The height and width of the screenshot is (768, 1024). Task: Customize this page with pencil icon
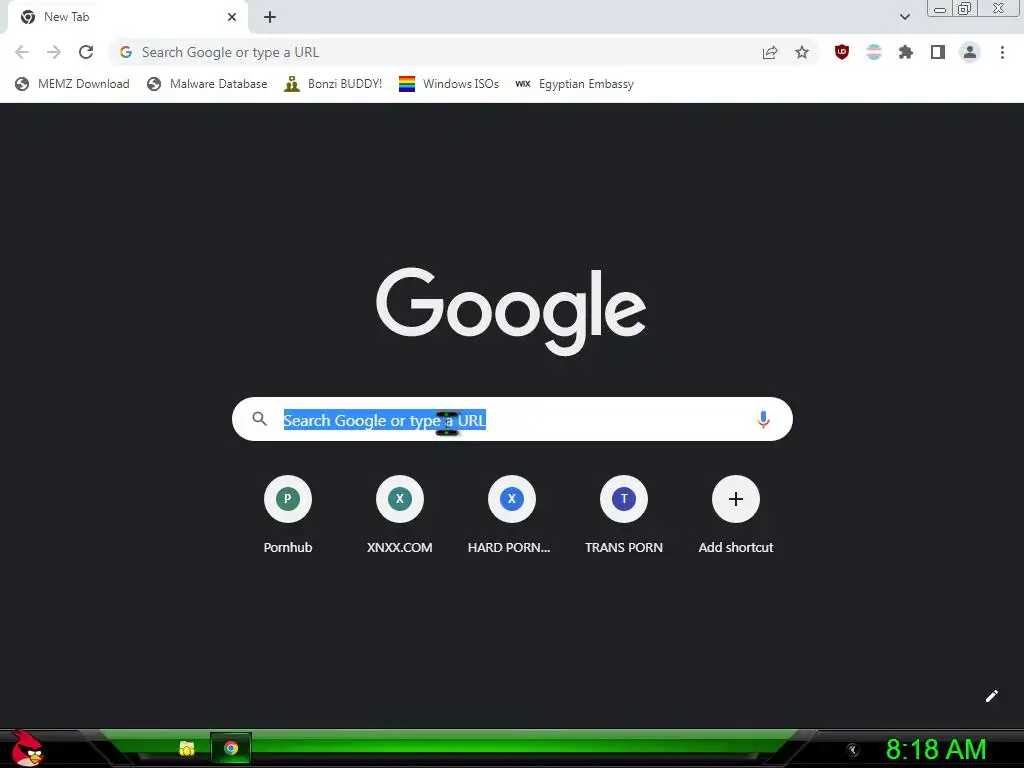tap(991, 696)
